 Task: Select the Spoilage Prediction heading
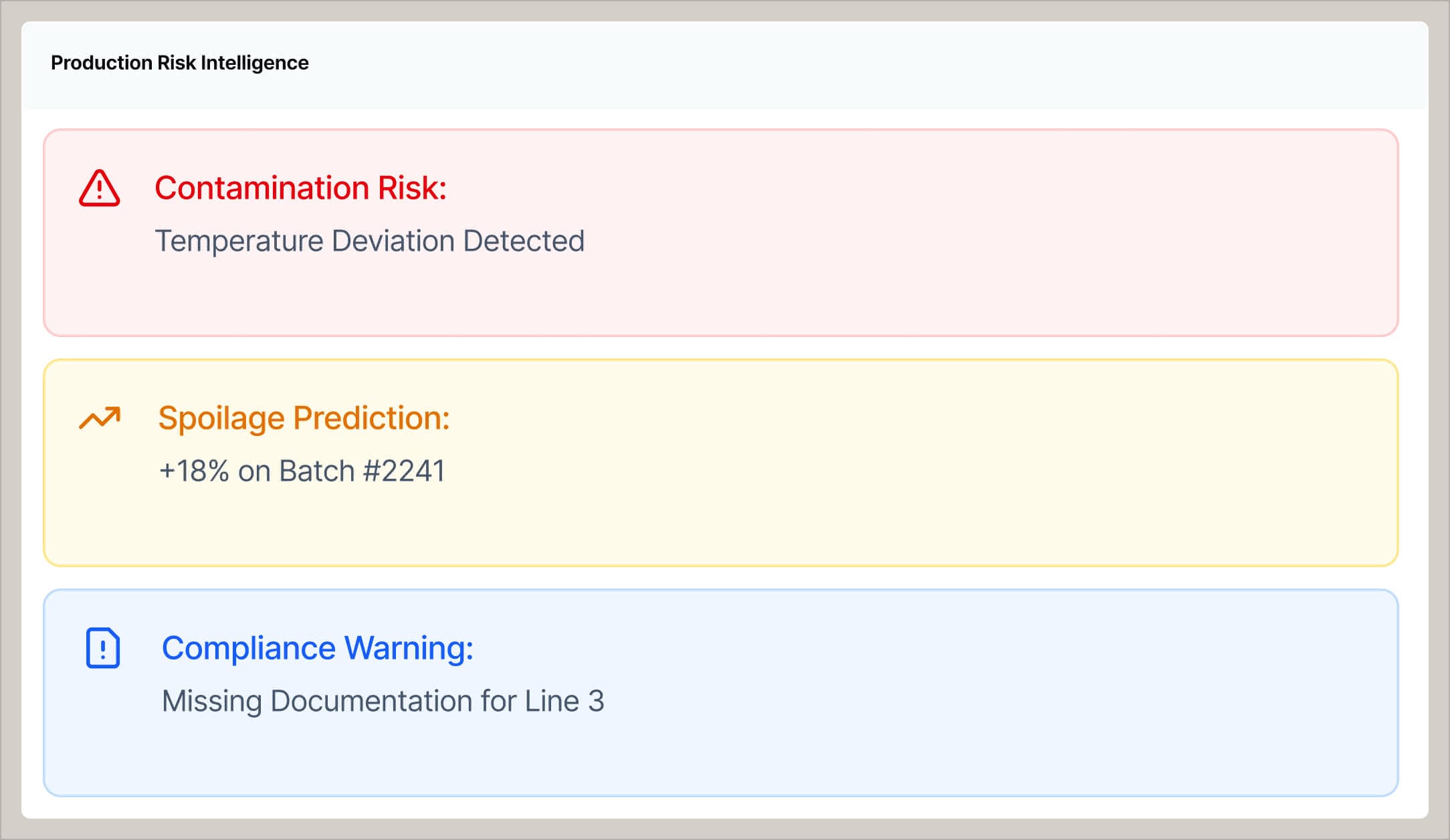(x=304, y=418)
